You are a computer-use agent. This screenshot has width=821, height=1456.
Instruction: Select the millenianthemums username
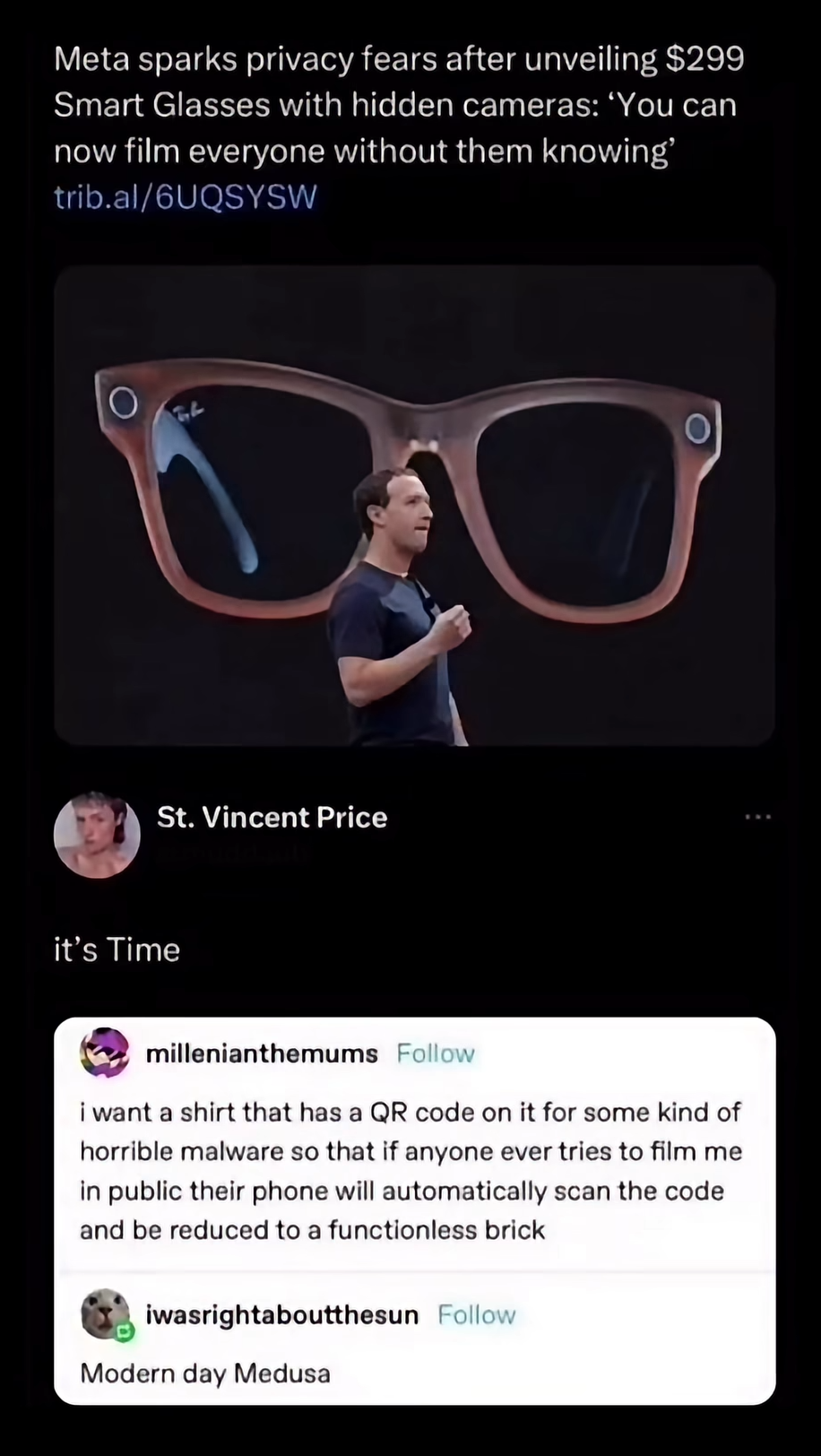click(x=261, y=1053)
